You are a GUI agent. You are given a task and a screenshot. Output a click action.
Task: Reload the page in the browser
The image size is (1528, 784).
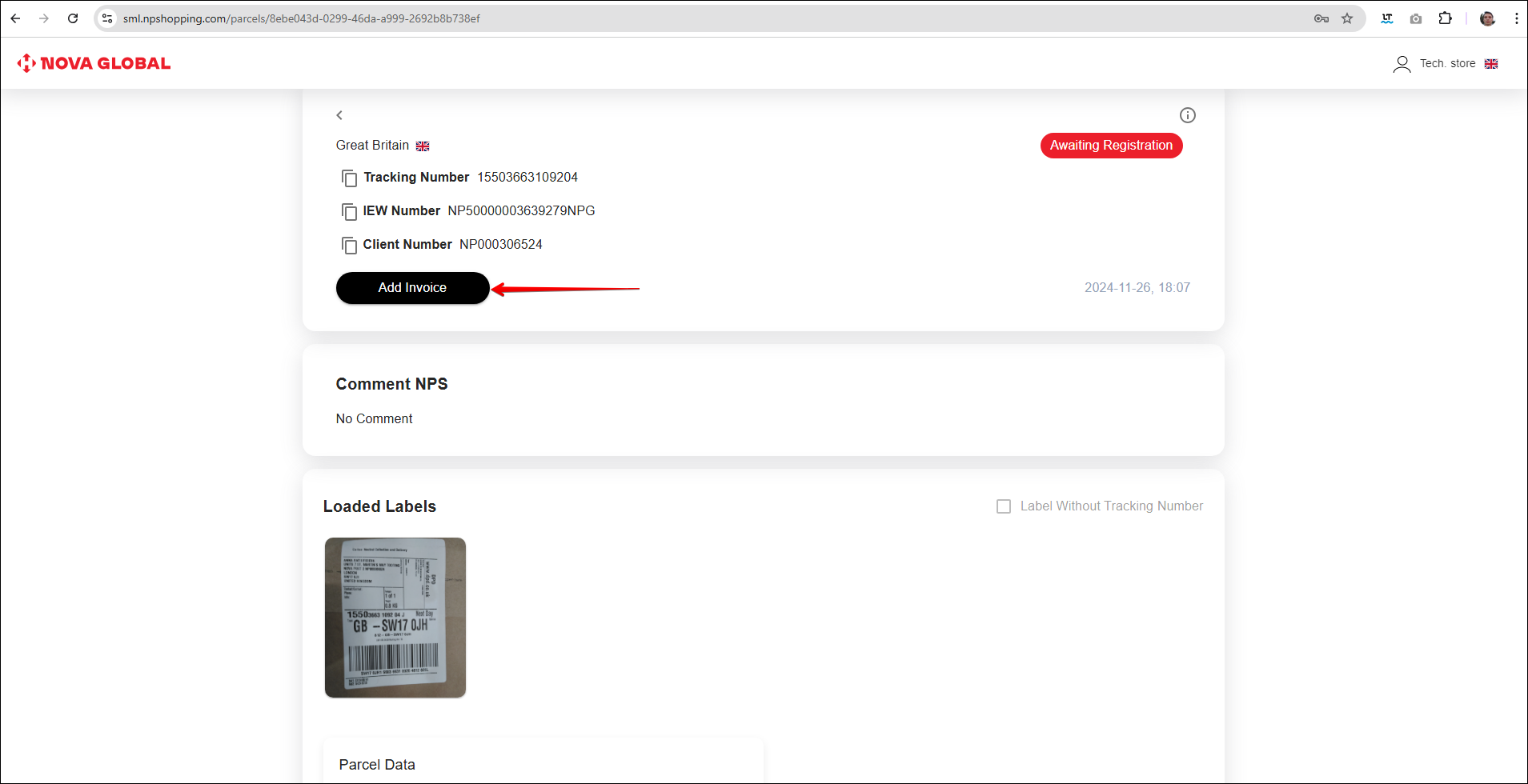pos(73,18)
